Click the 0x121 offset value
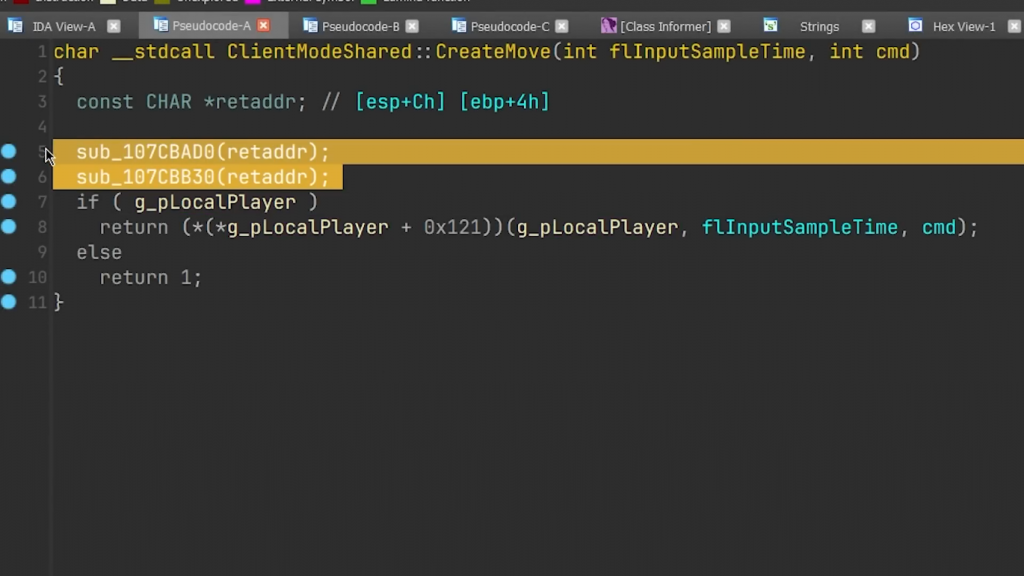This screenshot has height=576, width=1024. (453, 227)
